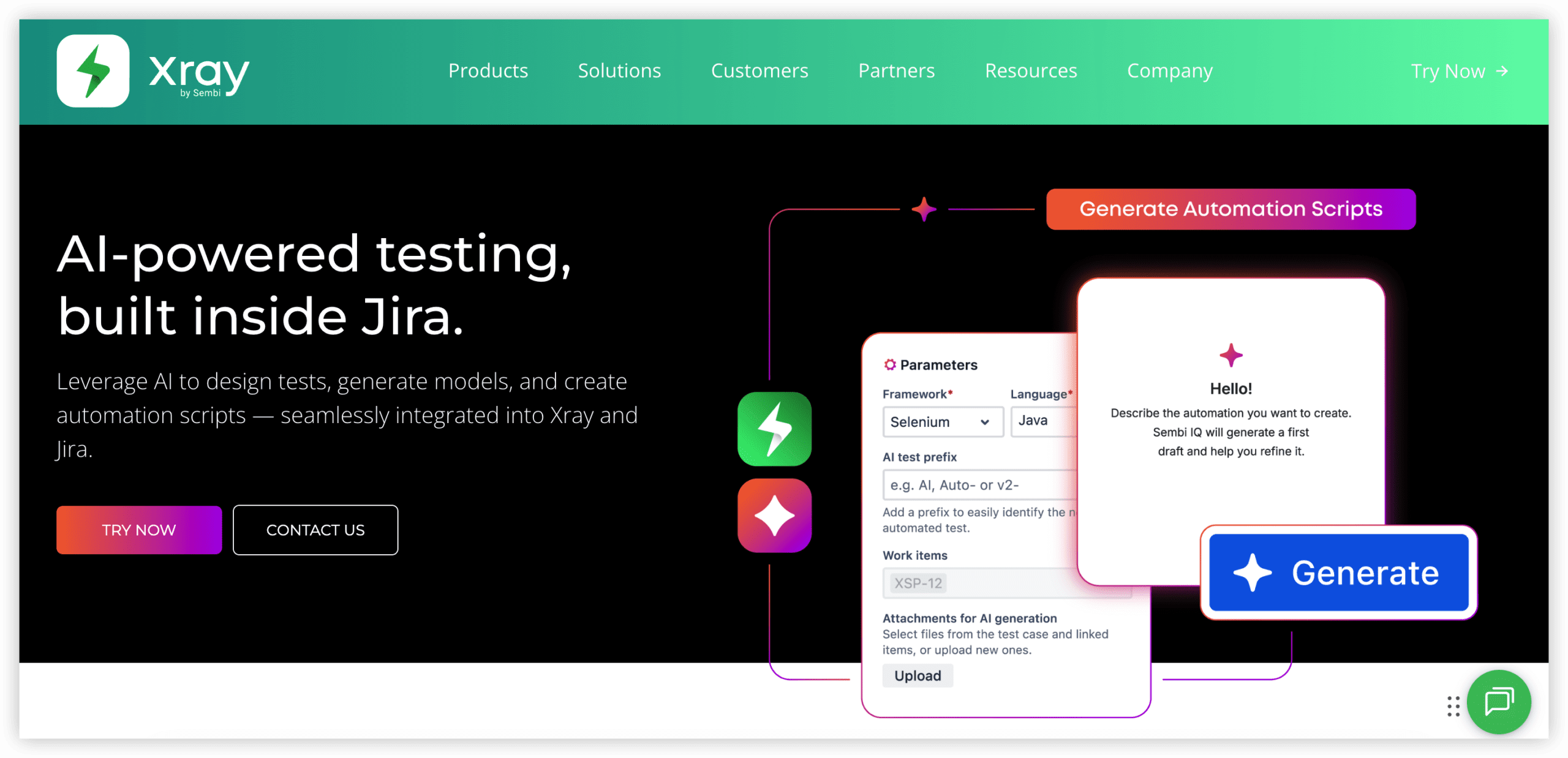1568x758 pixels.
Task: Click the CONTACT US button
Action: point(315,530)
